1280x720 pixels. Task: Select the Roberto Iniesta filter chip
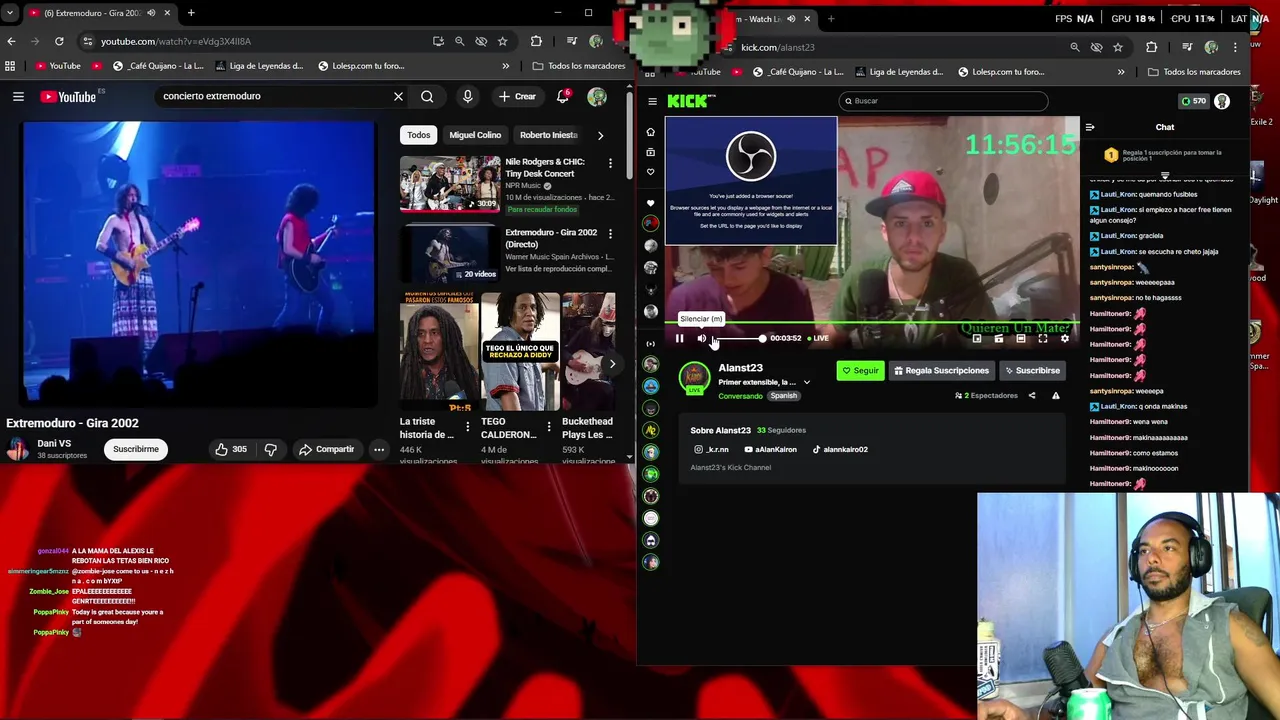(x=549, y=135)
